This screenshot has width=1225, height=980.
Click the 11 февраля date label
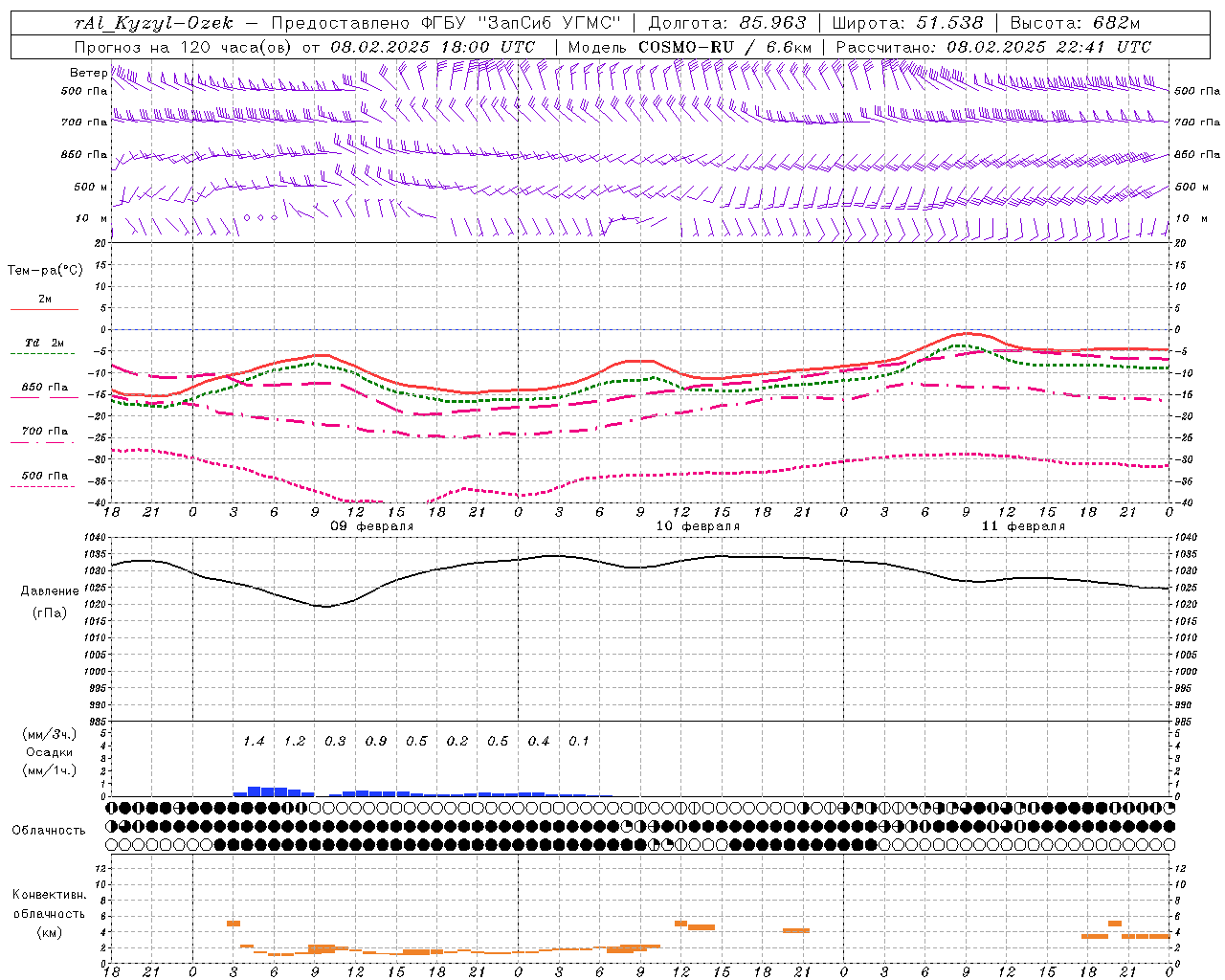pos(1023,526)
